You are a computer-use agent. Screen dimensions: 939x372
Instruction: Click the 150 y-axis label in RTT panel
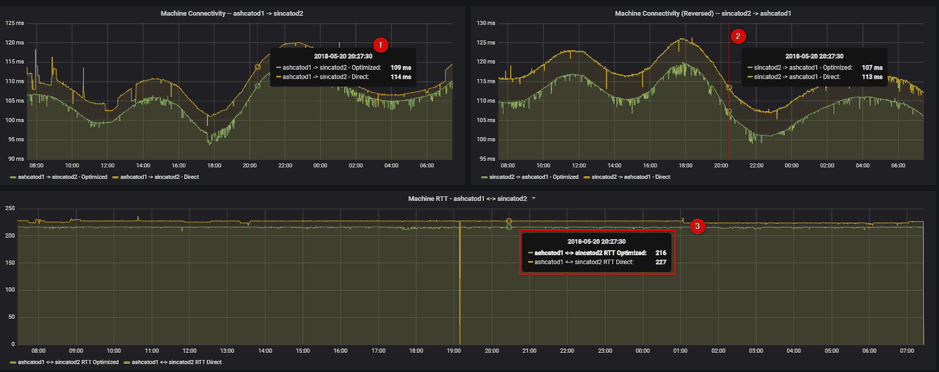pyautogui.click(x=10, y=263)
